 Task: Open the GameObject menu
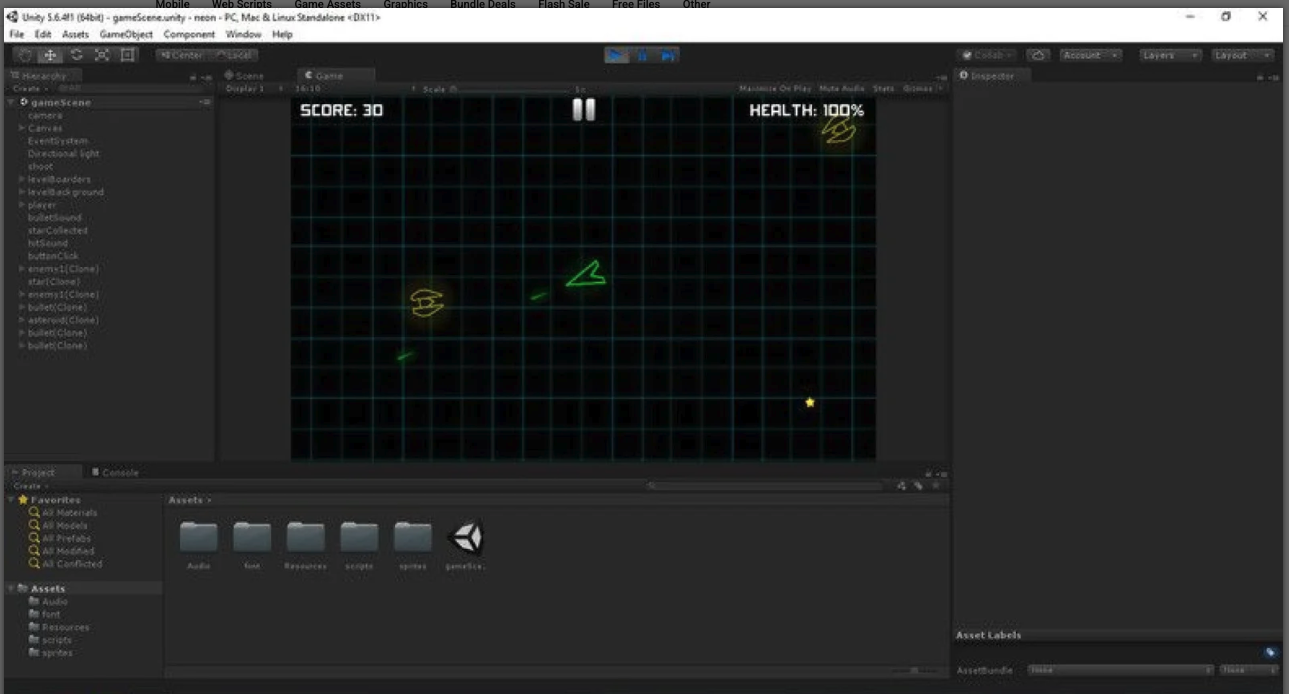pos(126,34)
